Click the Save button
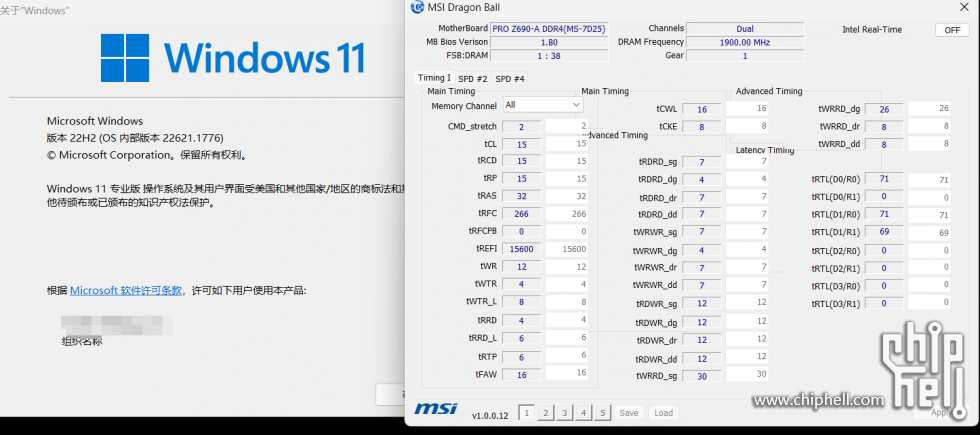The width and height of the screenshot is (980, 435). pyautogui.click(x=629, y=412)
